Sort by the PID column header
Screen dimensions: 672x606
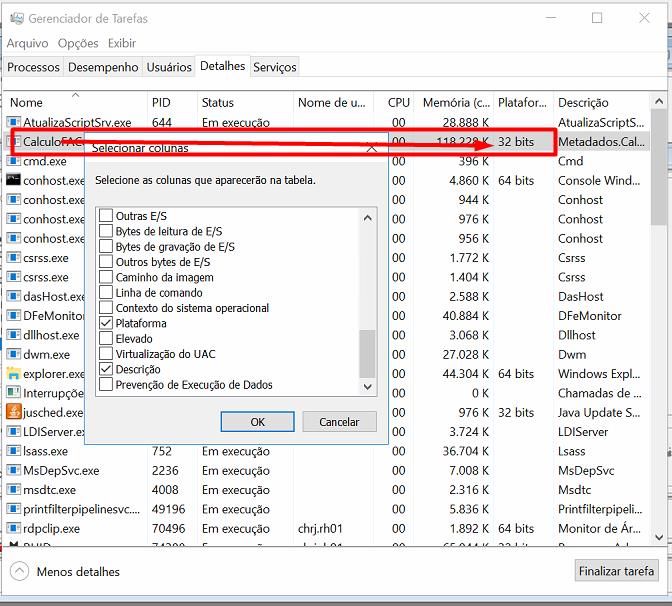161,102
